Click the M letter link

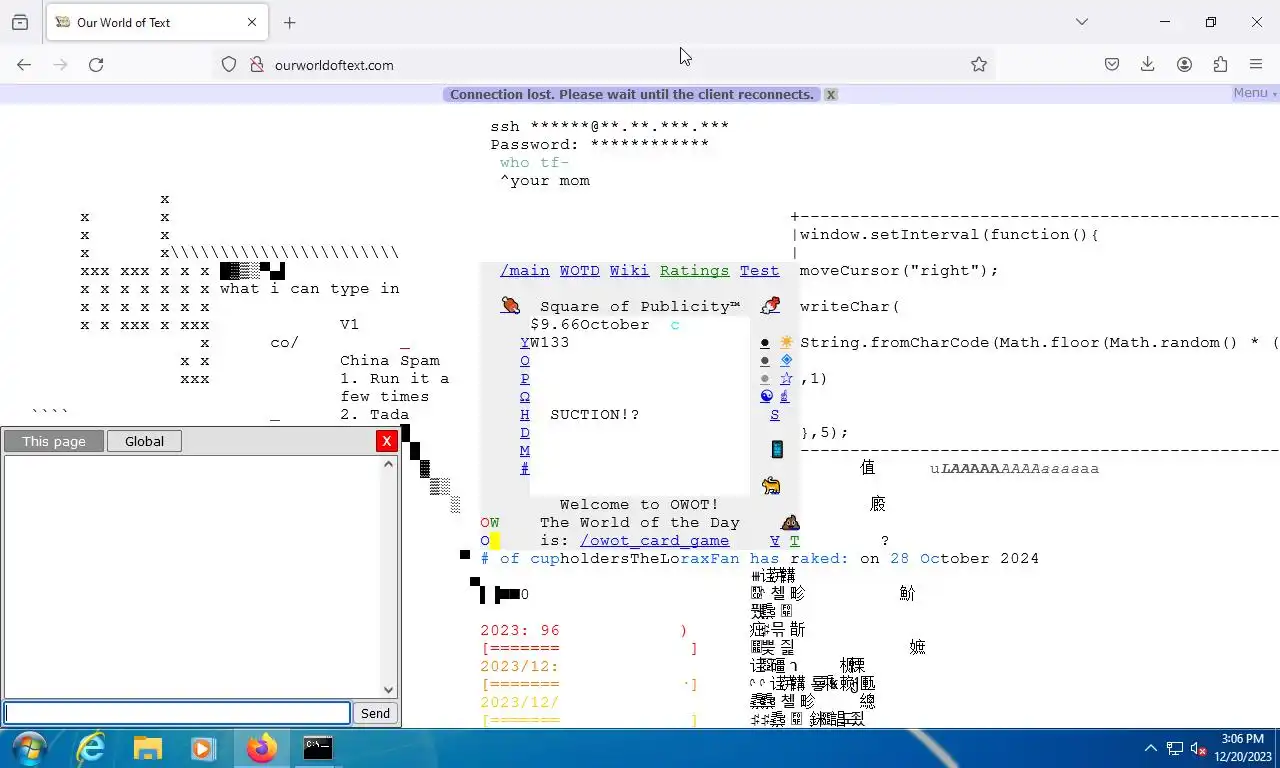click(525, 450)
